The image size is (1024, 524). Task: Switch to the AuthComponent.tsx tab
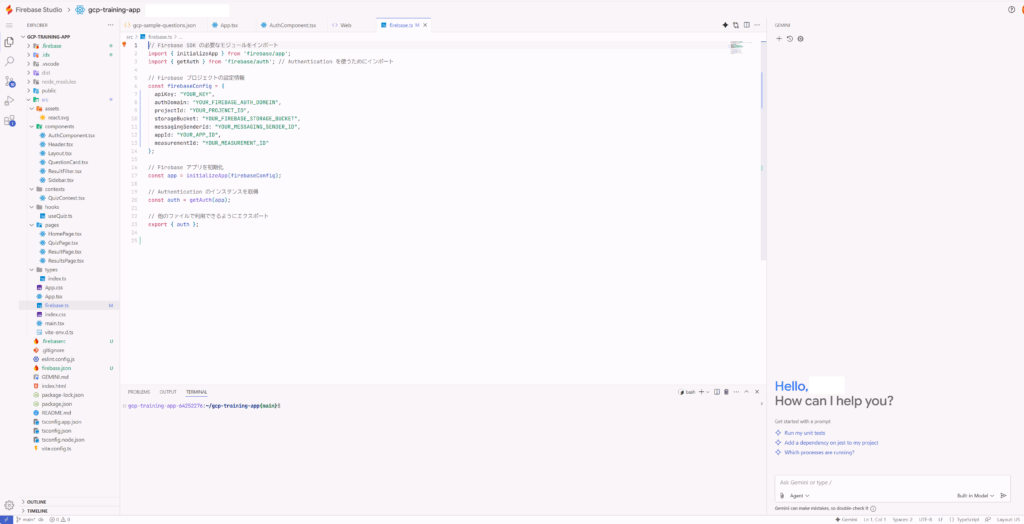(292, 24)
